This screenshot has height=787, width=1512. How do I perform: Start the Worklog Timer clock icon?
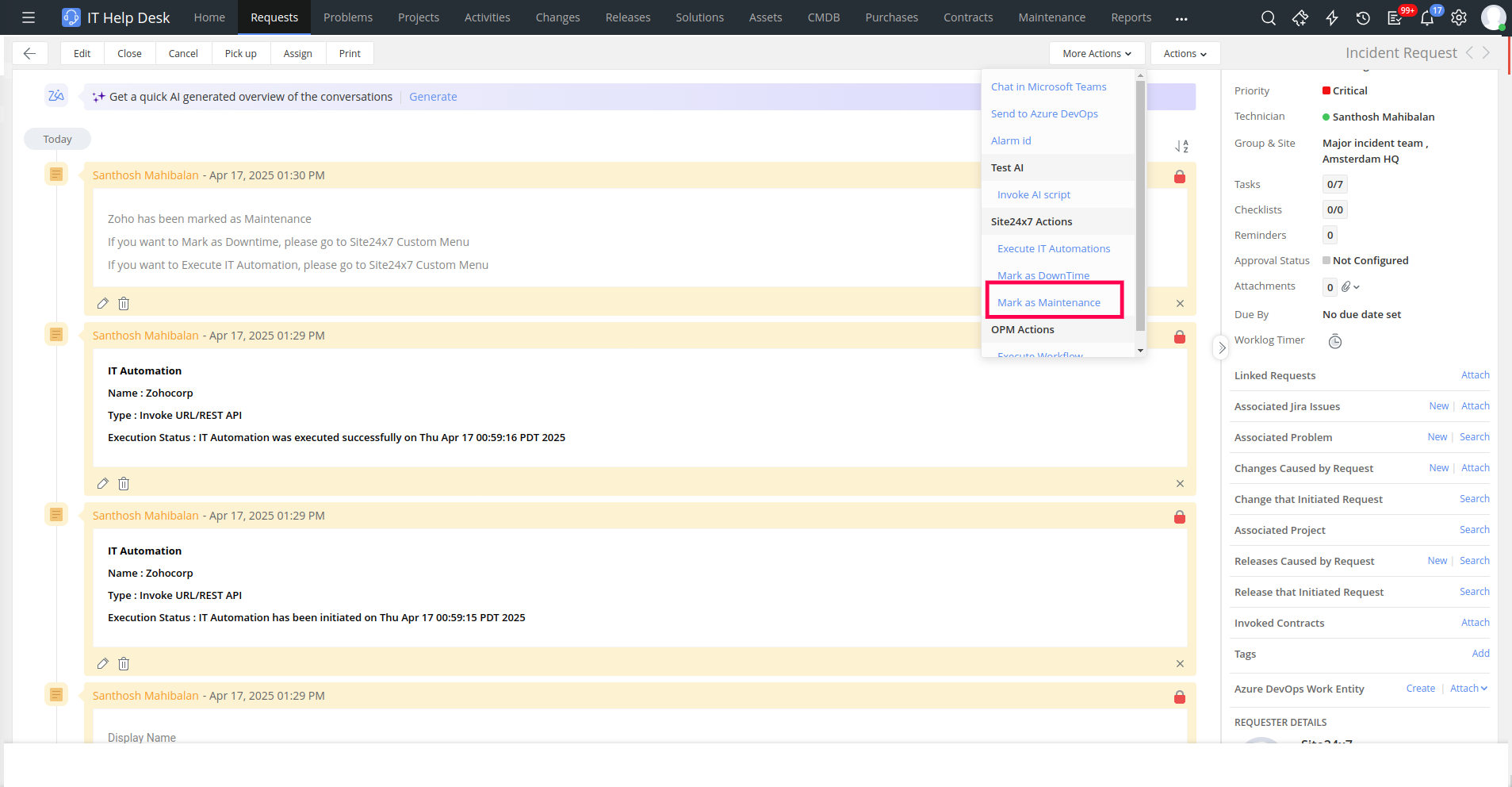pyautogui.click(x=1335, y=341)
